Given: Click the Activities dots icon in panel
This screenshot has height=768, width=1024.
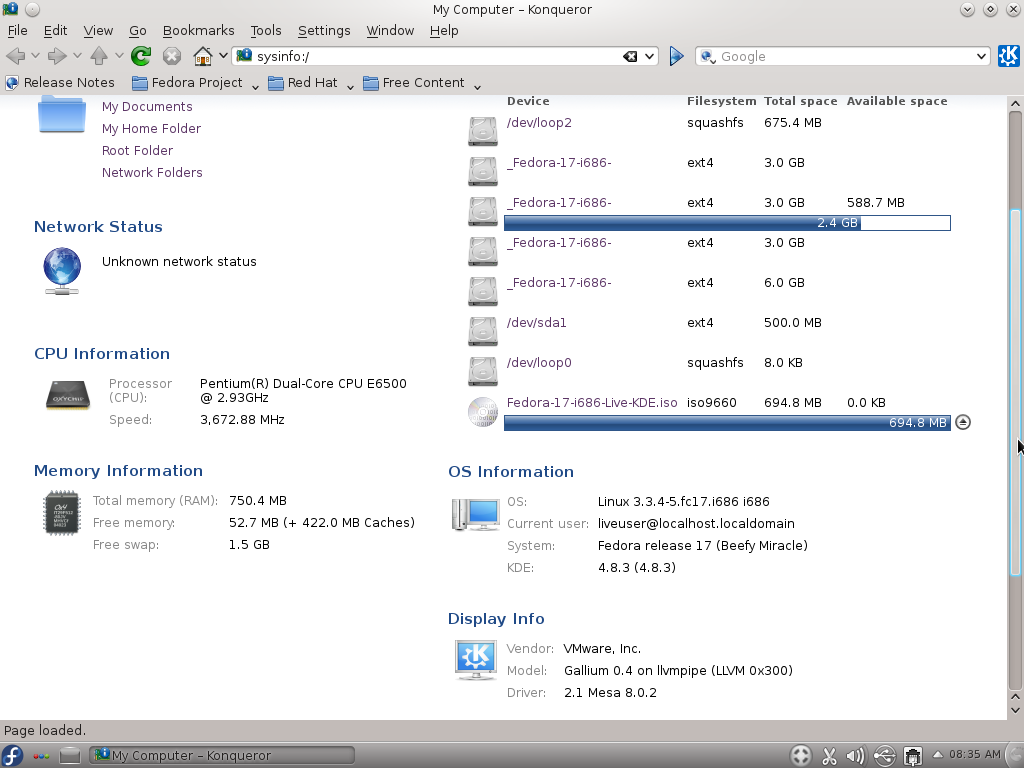Looking at the screenshot, I should (x=40, y=756).
